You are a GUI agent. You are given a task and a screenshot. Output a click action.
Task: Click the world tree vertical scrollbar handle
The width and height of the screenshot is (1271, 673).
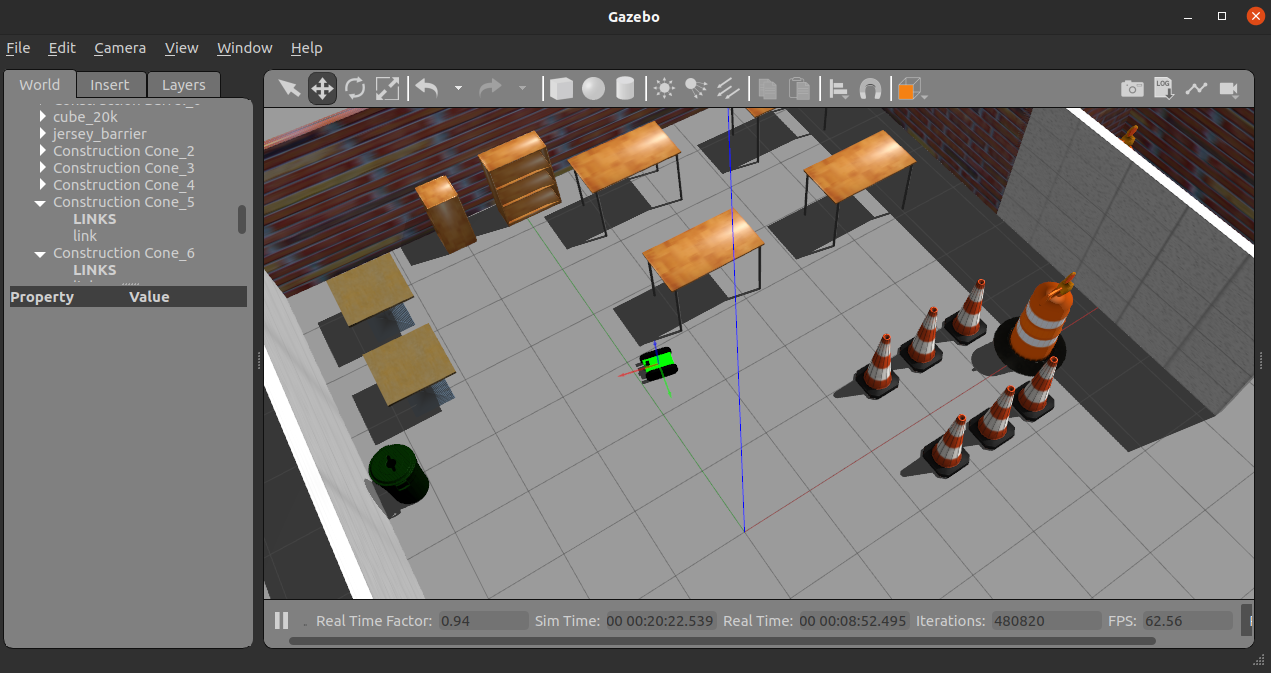coord(242,220)
